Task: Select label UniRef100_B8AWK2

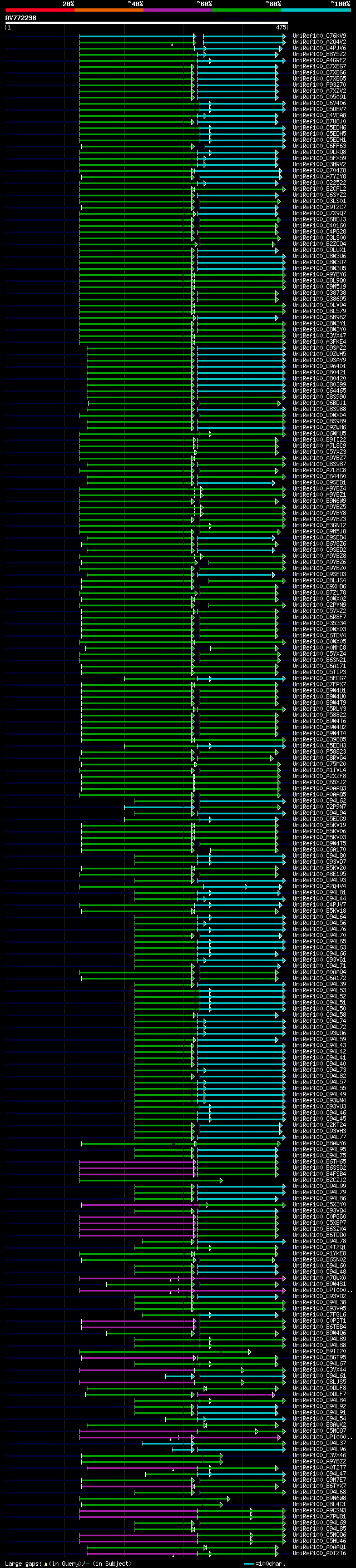Action: click(319, 1425)
